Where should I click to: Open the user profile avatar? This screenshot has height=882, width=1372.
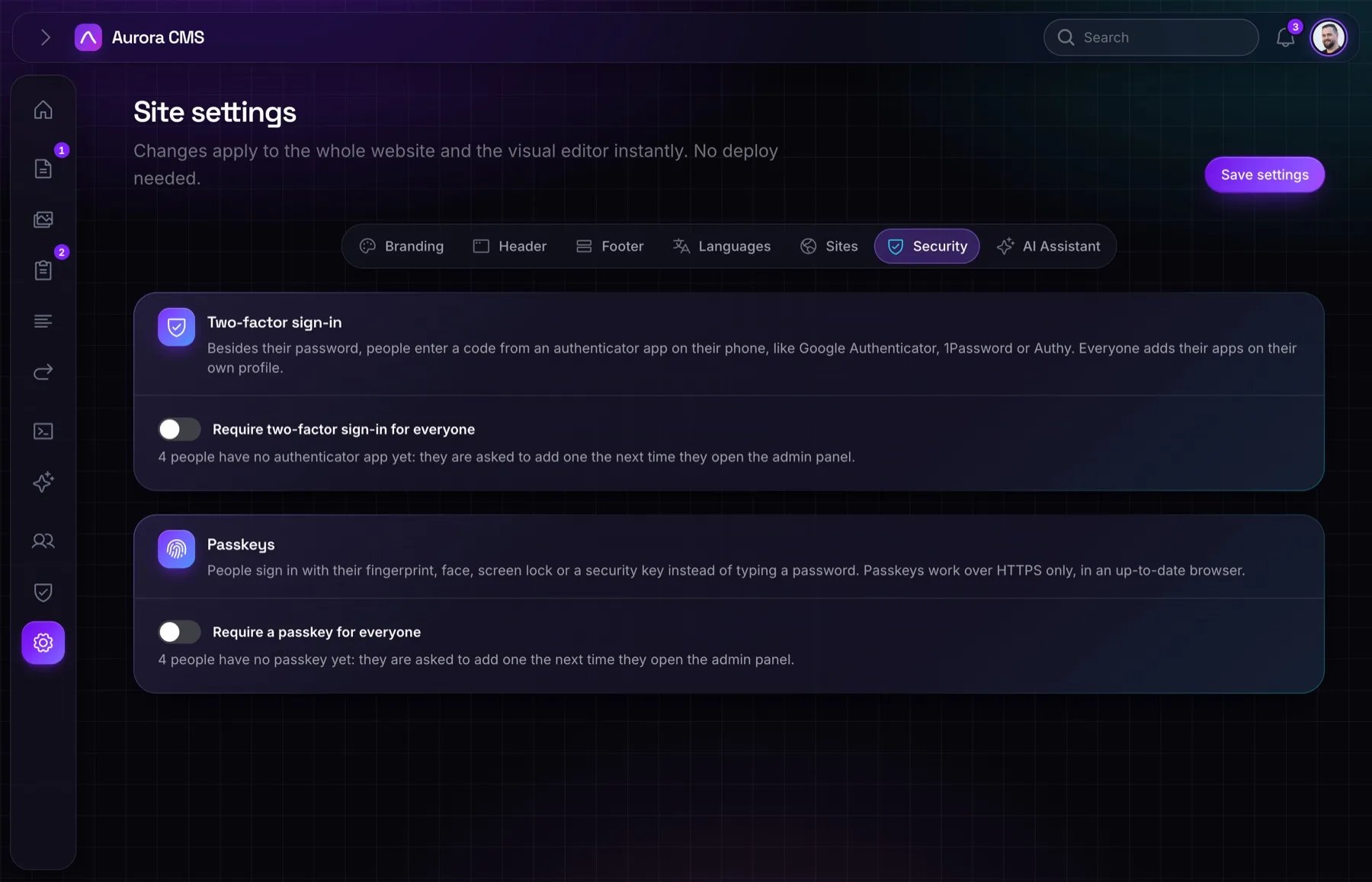[x=1329, y=37]
